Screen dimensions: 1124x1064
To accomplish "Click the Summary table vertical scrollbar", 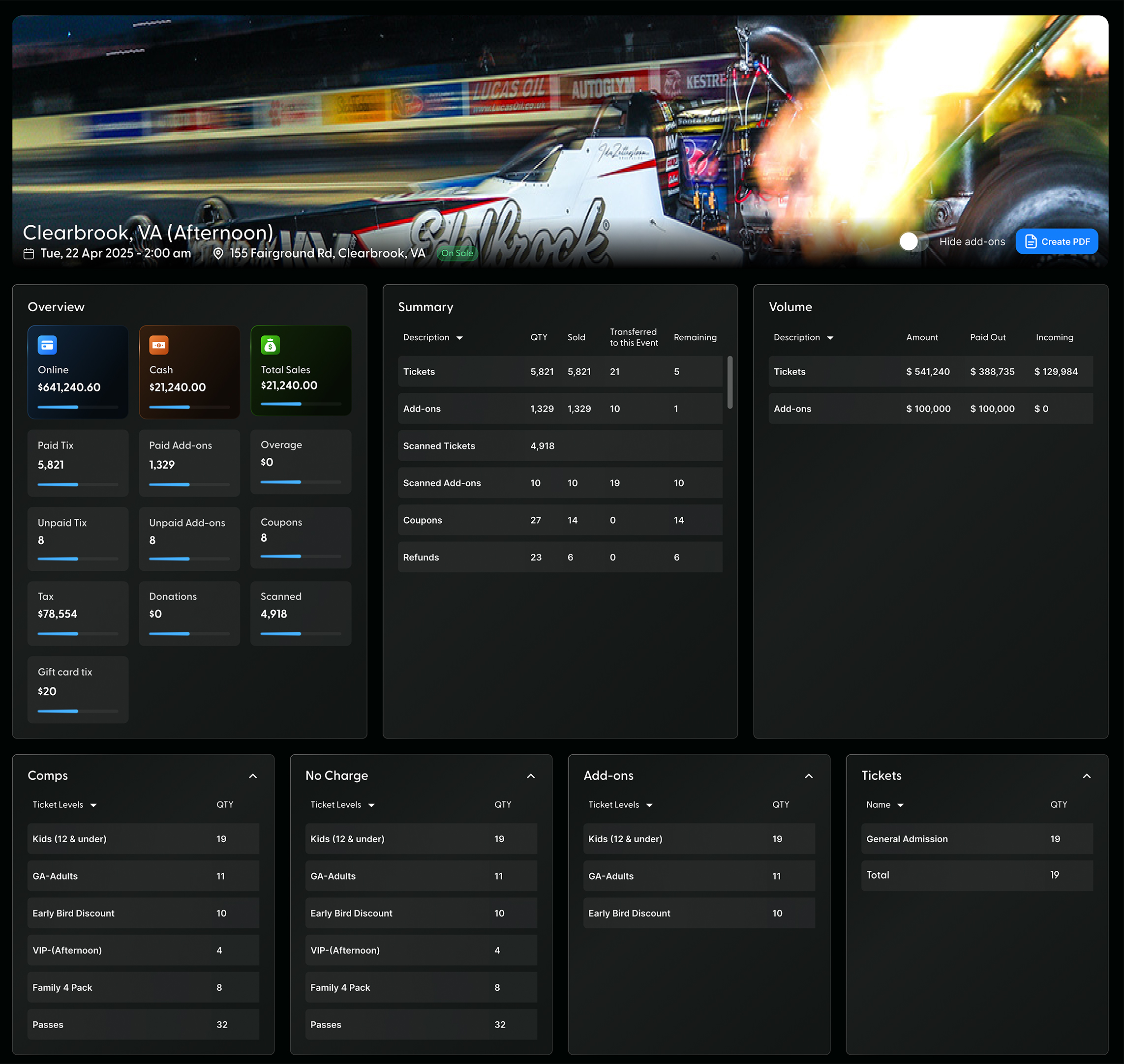I will pyautogui.click(x=729, y=382).
